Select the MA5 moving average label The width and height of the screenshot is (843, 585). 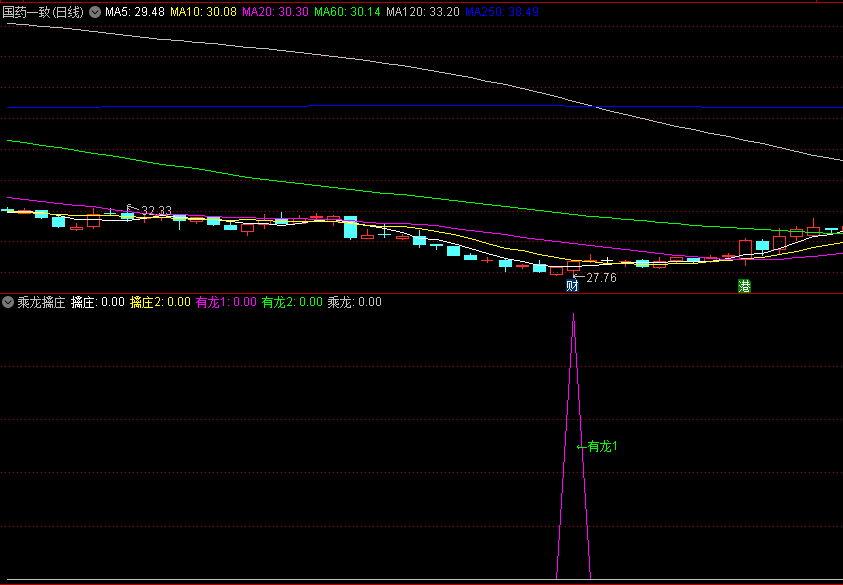(x=135, y=12)
